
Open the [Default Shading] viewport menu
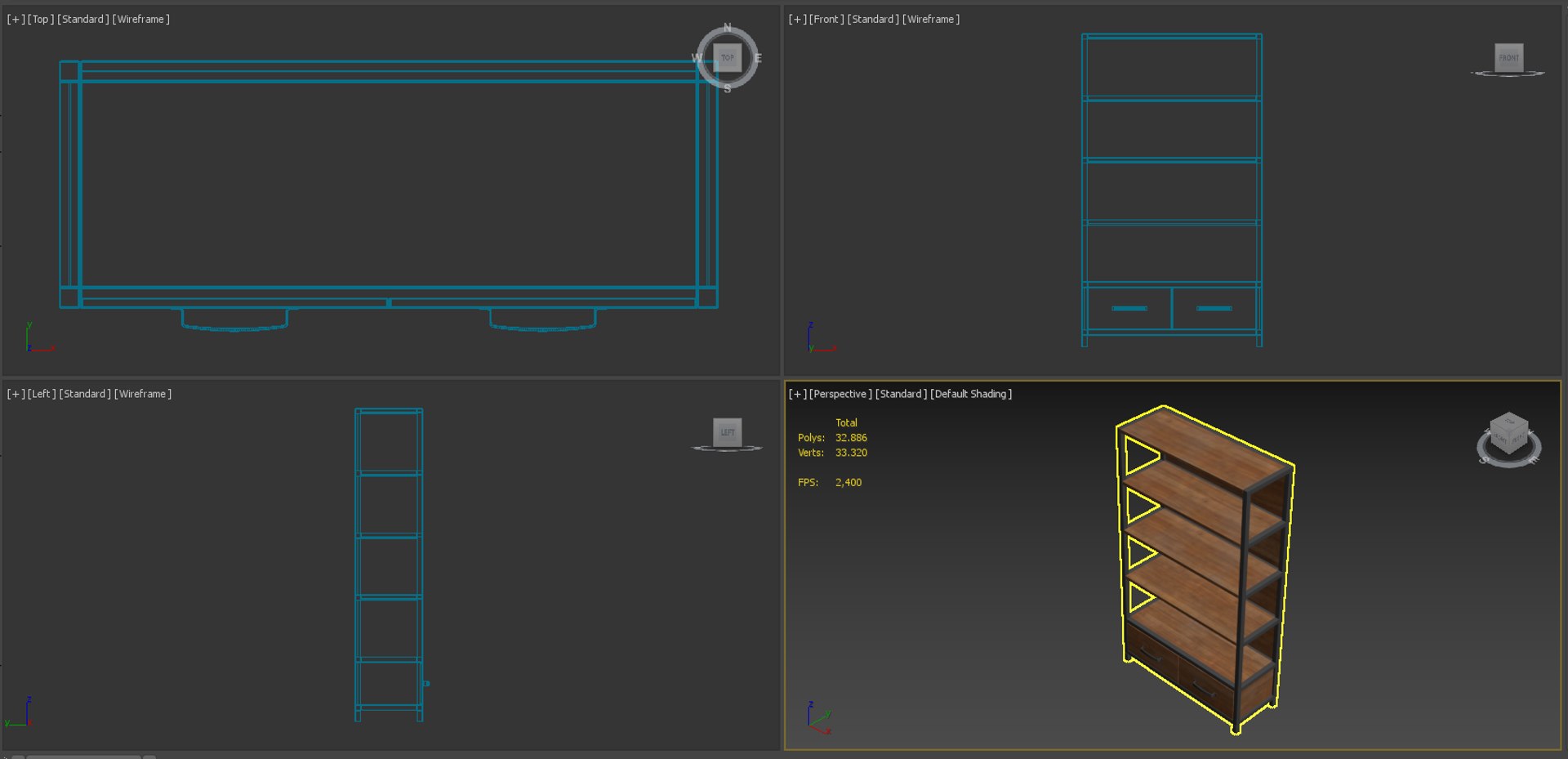click(x=971, y=394)
